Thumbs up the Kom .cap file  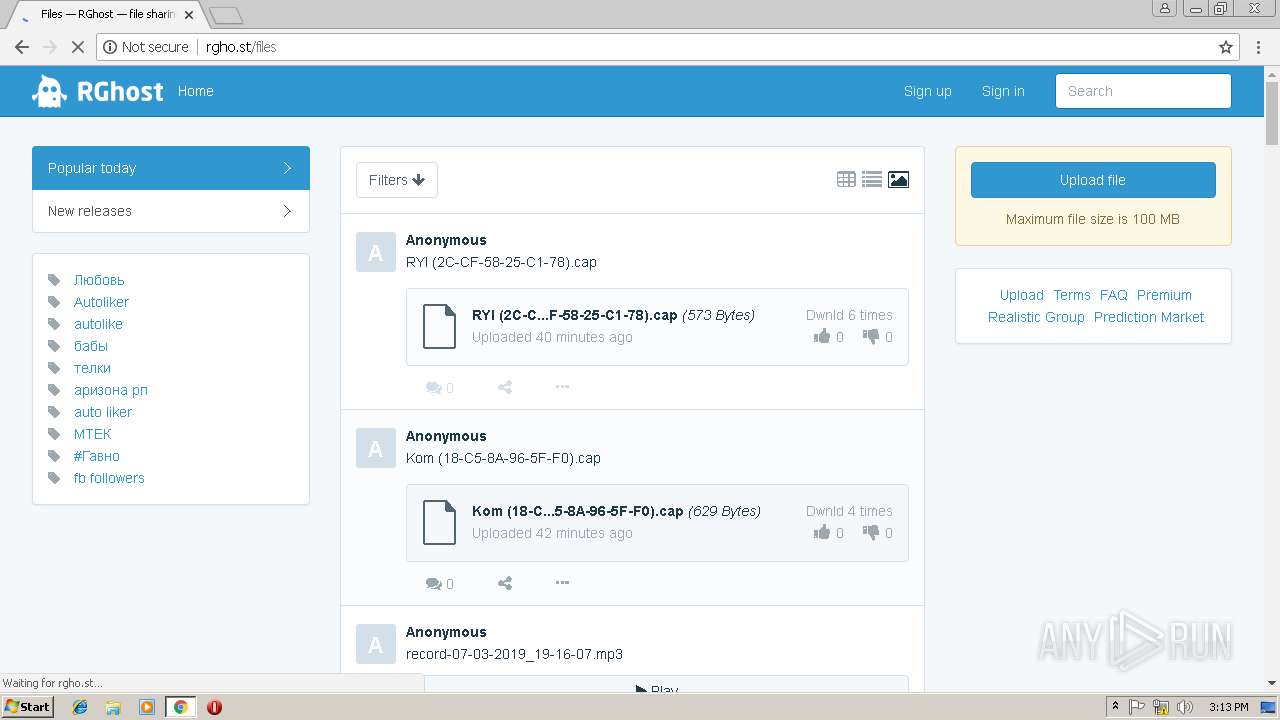pos(822,533)
